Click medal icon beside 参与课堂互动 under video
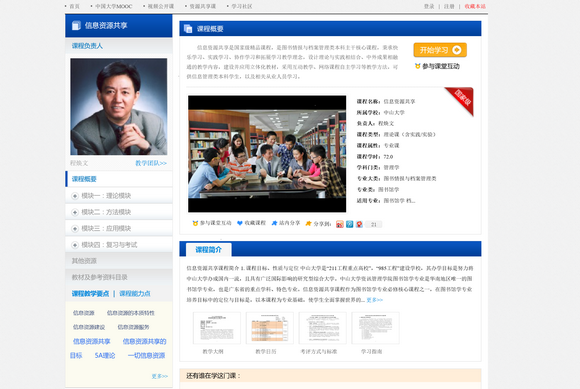580x389 pixels. (195, 223)
